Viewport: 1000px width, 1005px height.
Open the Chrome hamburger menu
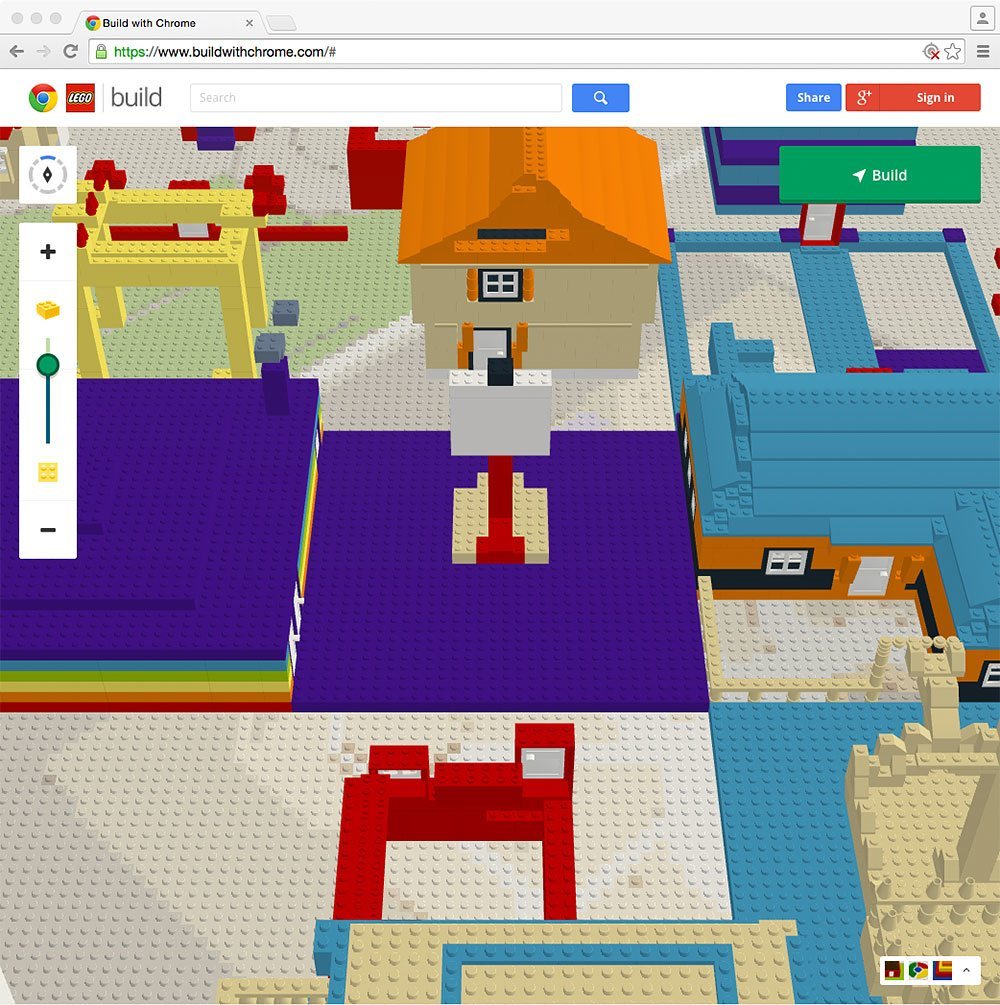click(x=983, y=51)
